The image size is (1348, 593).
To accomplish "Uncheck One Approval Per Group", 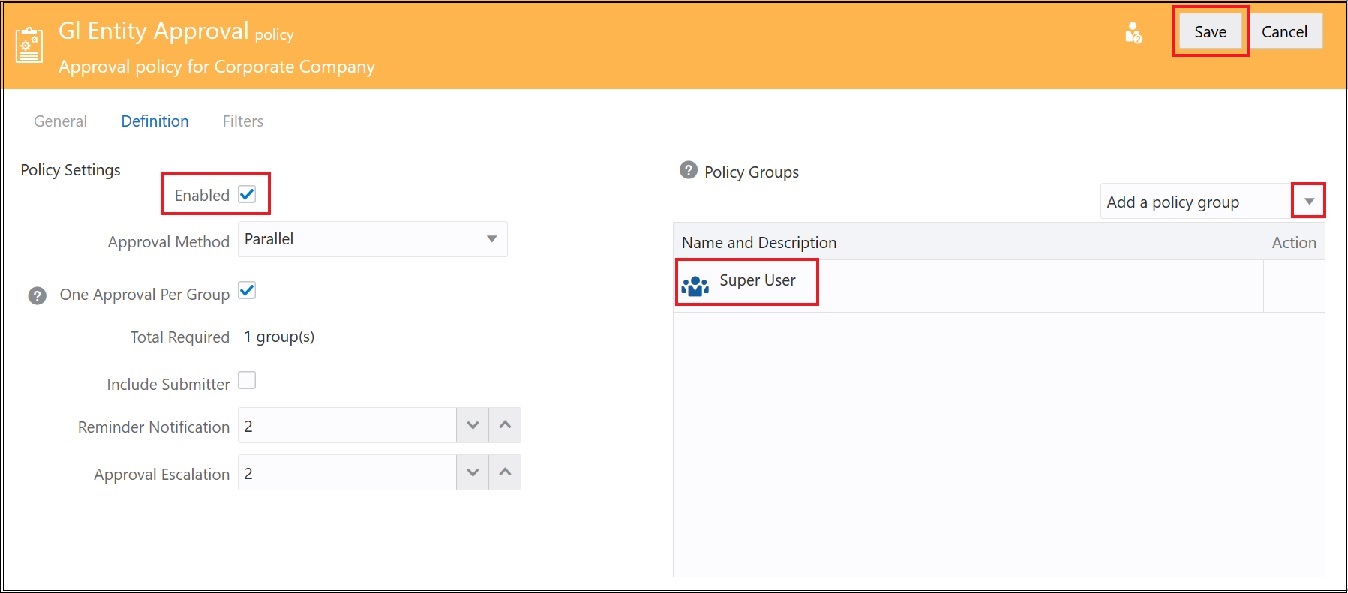I will coord(247,290).
